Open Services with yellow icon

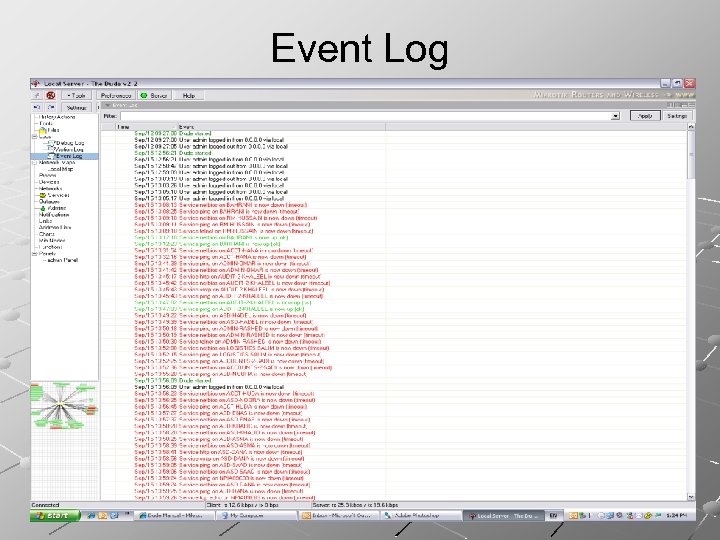coord(54,195)
